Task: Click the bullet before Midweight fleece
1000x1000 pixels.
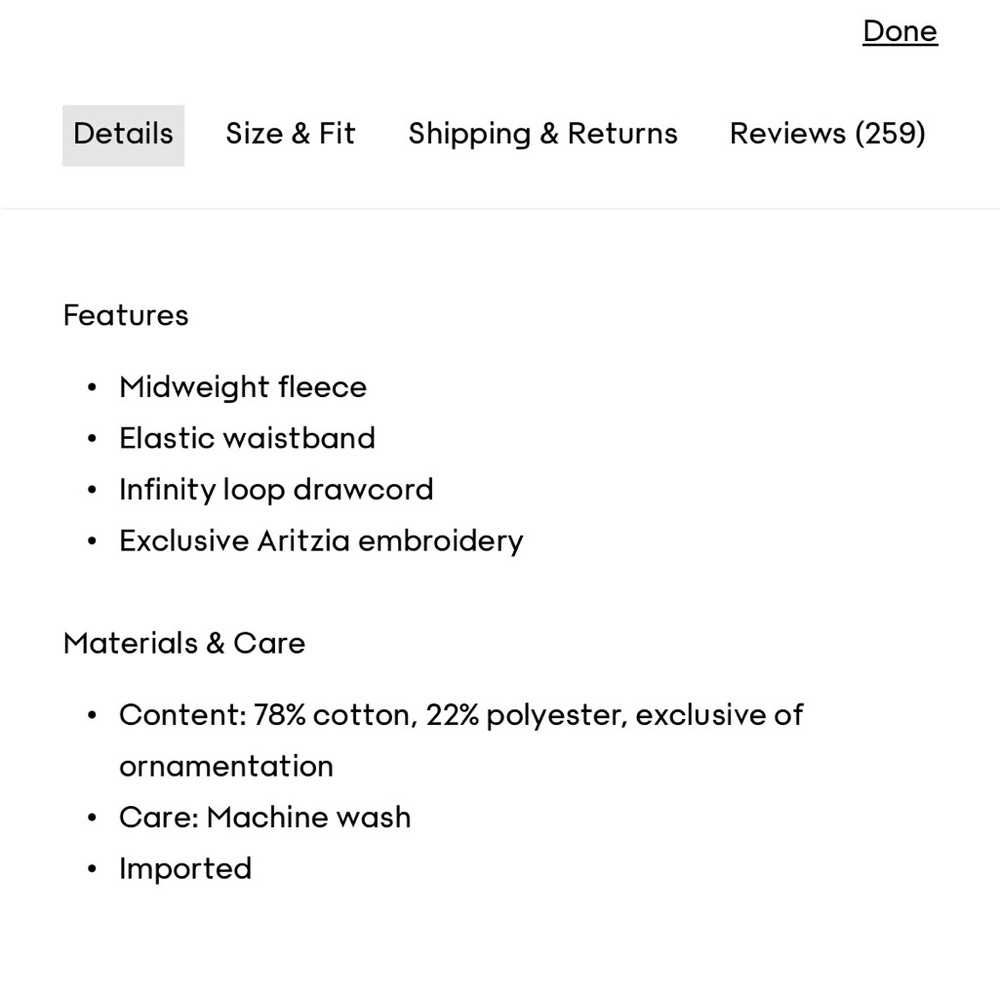Action: coord(92,387)
